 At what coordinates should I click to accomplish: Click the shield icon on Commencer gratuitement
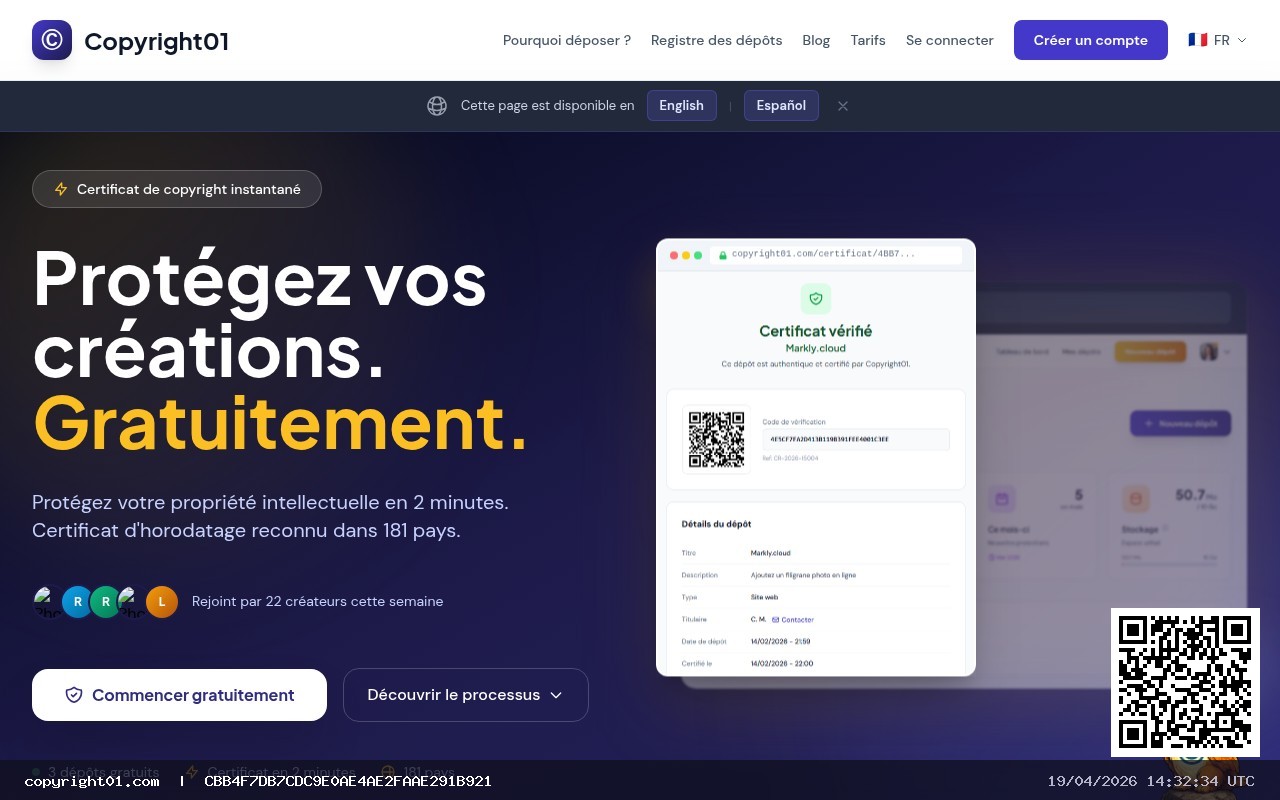point(74,695)
